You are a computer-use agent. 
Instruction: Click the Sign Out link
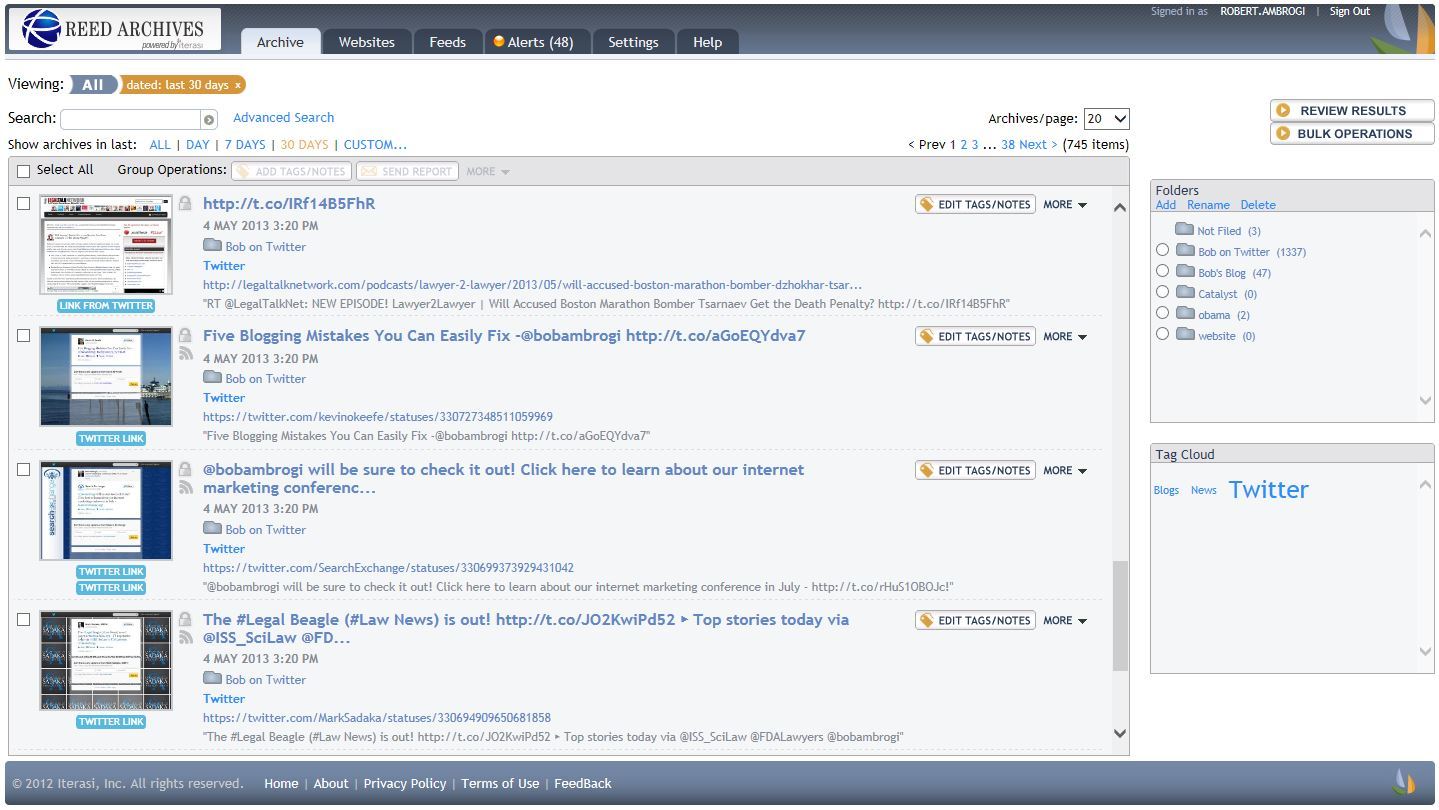pos(1349,11)
